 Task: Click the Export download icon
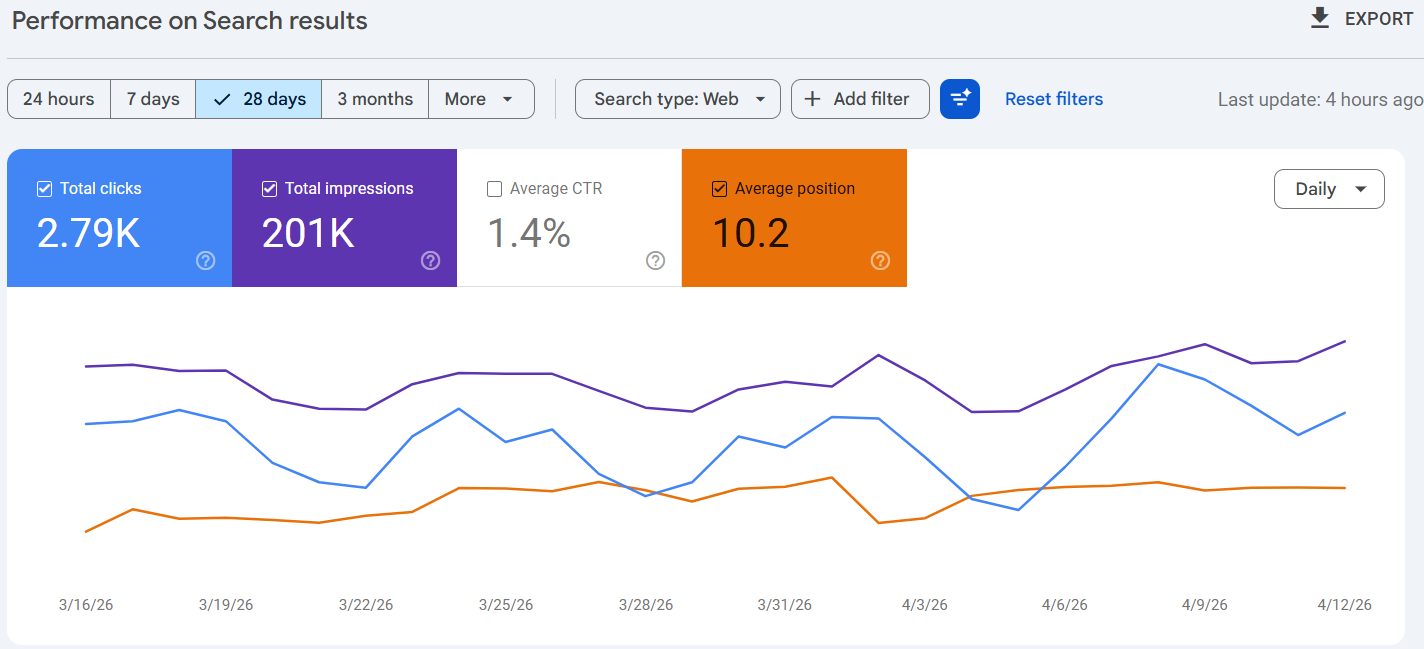[1320, 18]
